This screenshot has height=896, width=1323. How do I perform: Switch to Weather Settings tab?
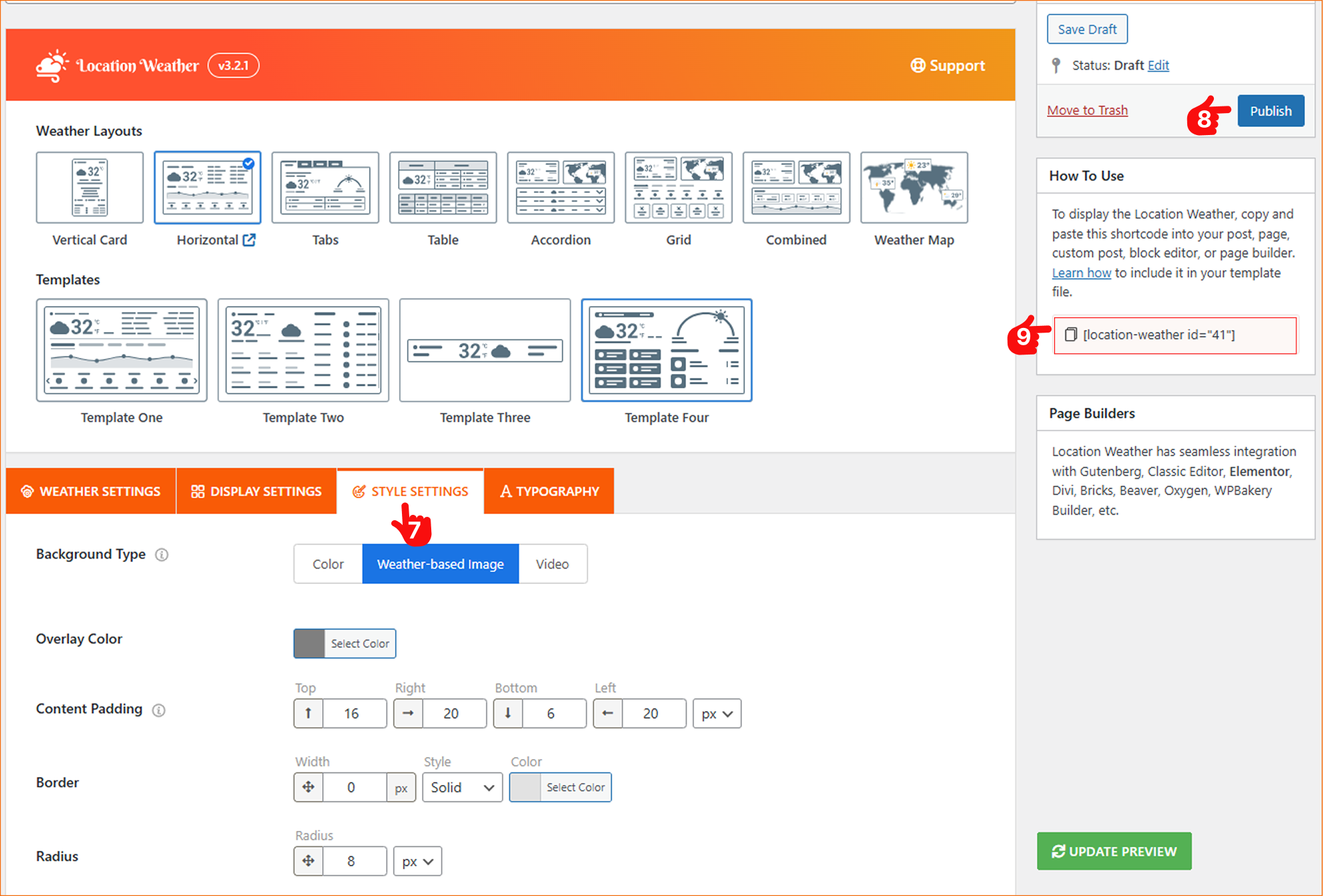pos(91,491)
